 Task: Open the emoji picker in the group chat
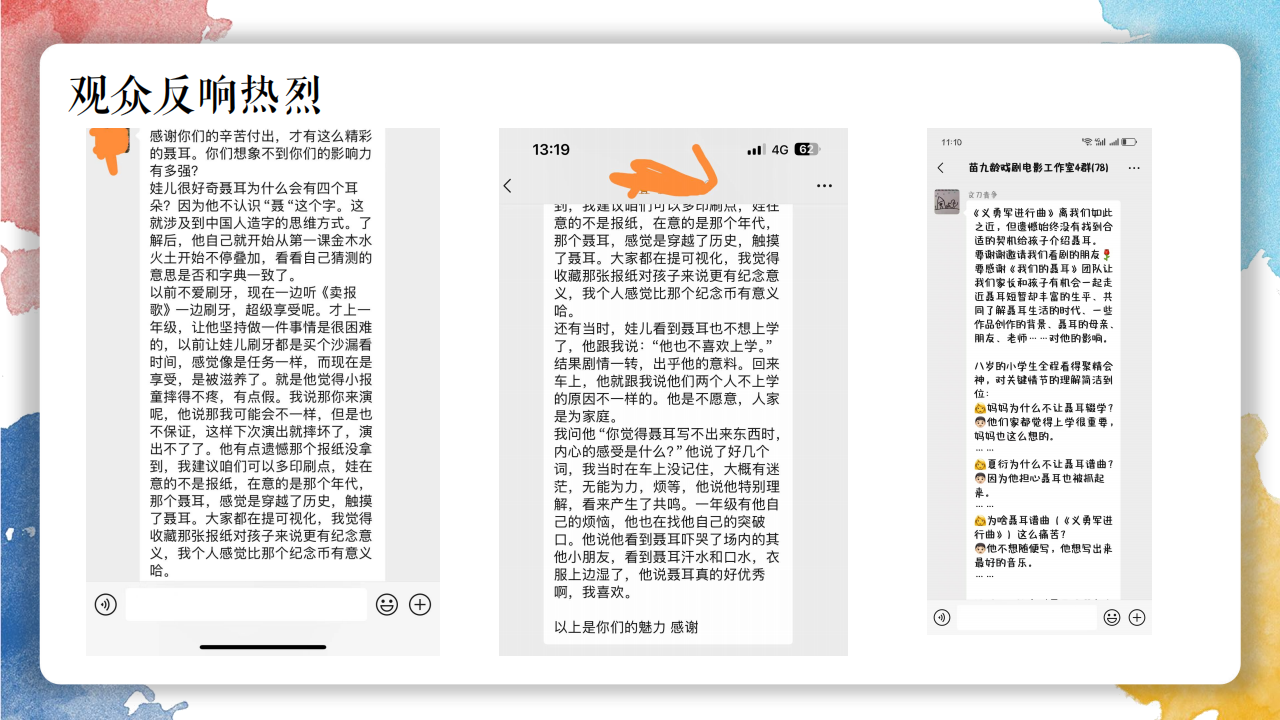pyautogui.click(x=1112, y=617)
